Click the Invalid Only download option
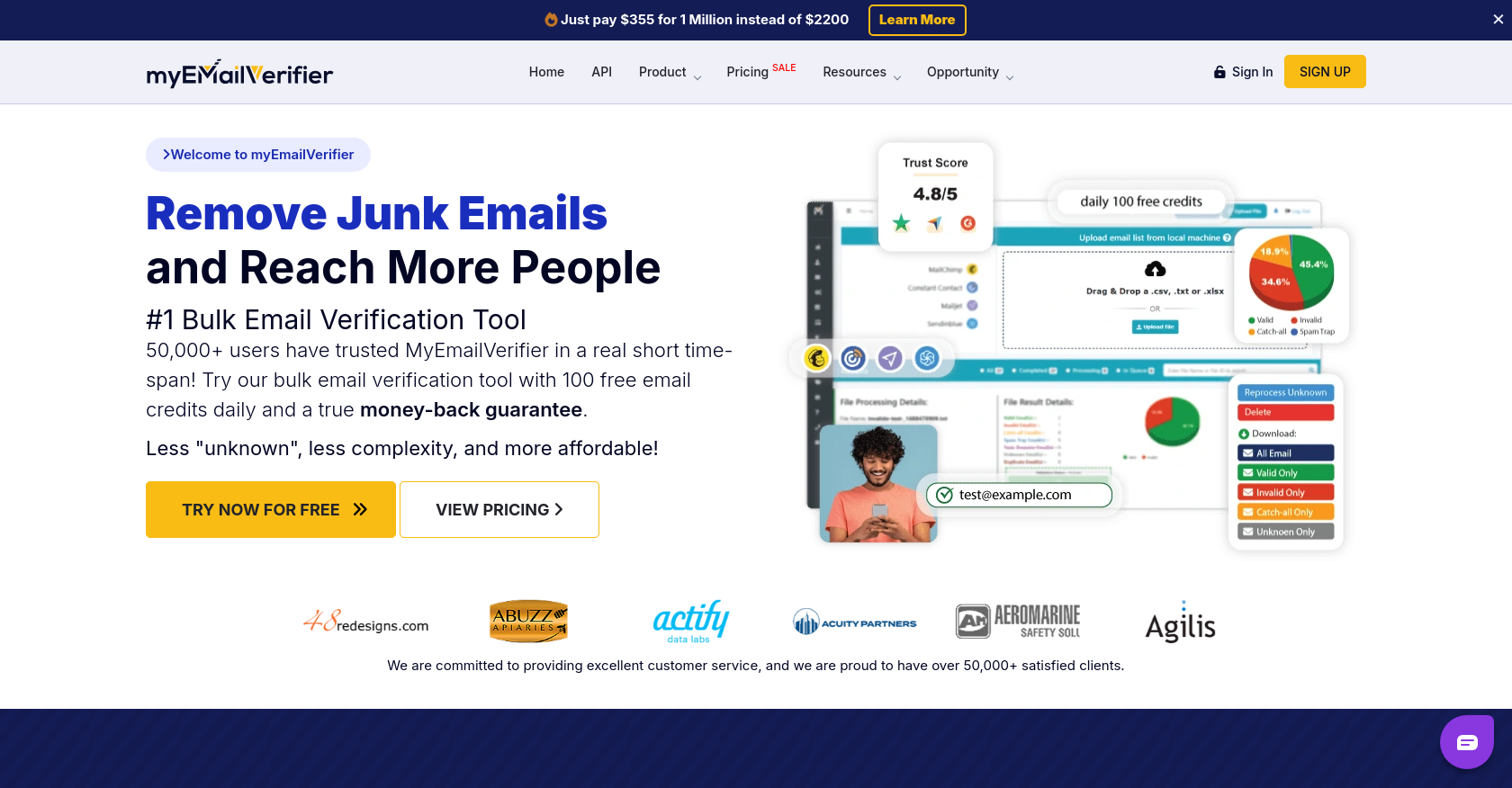The height and width of the screenshot is (788, 1512). [1285, 493]
